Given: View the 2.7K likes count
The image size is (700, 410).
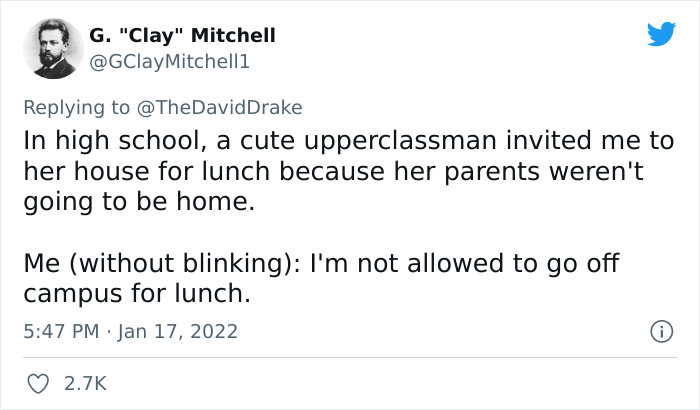Looking at the screenshot, I should point(84,383).
